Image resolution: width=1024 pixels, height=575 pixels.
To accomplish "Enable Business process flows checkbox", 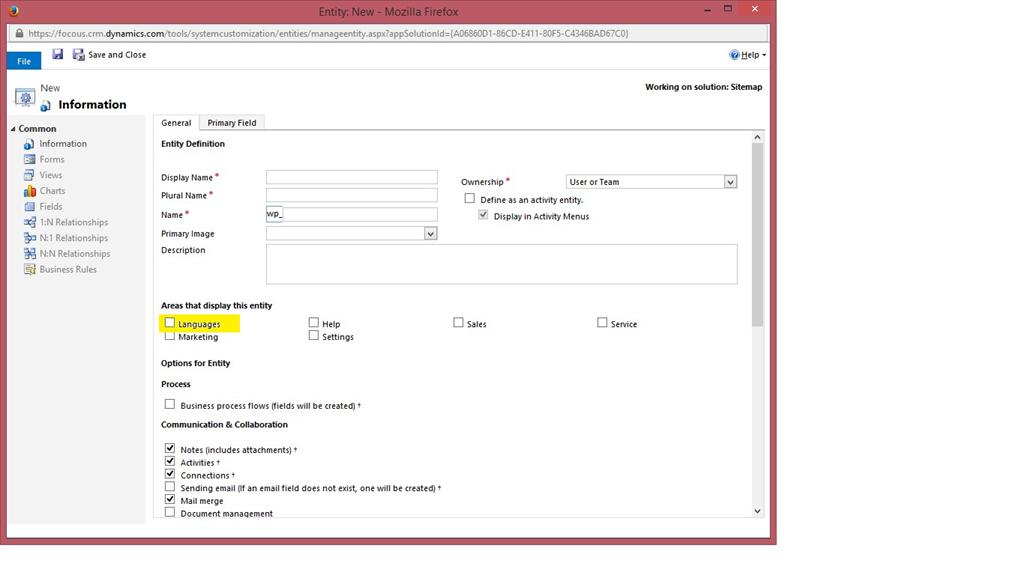I will [x=170, y=404].
